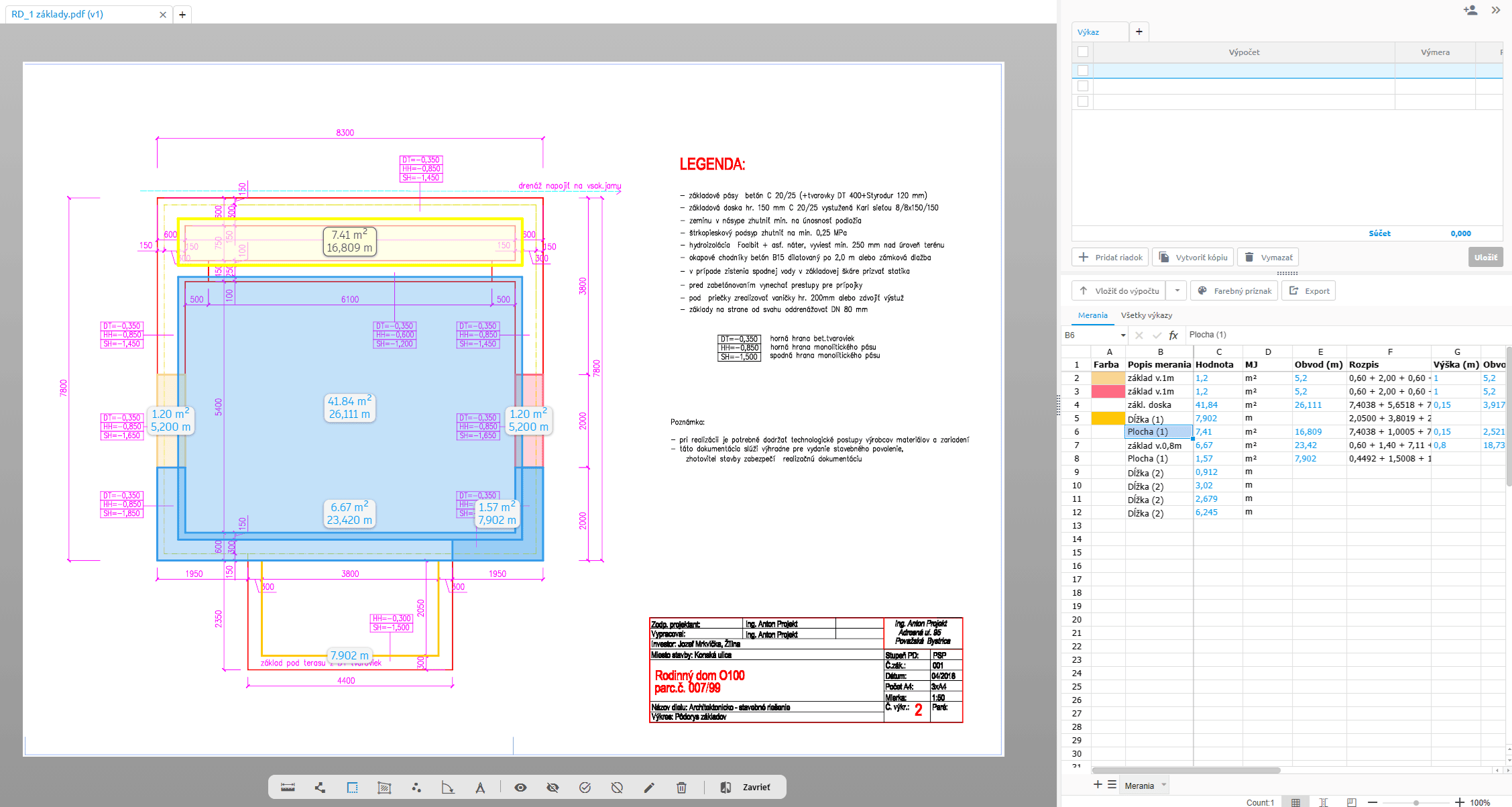Click the formula bar showing Plocha (1)
The image size is (1512, 807).
click(1208, 335)
